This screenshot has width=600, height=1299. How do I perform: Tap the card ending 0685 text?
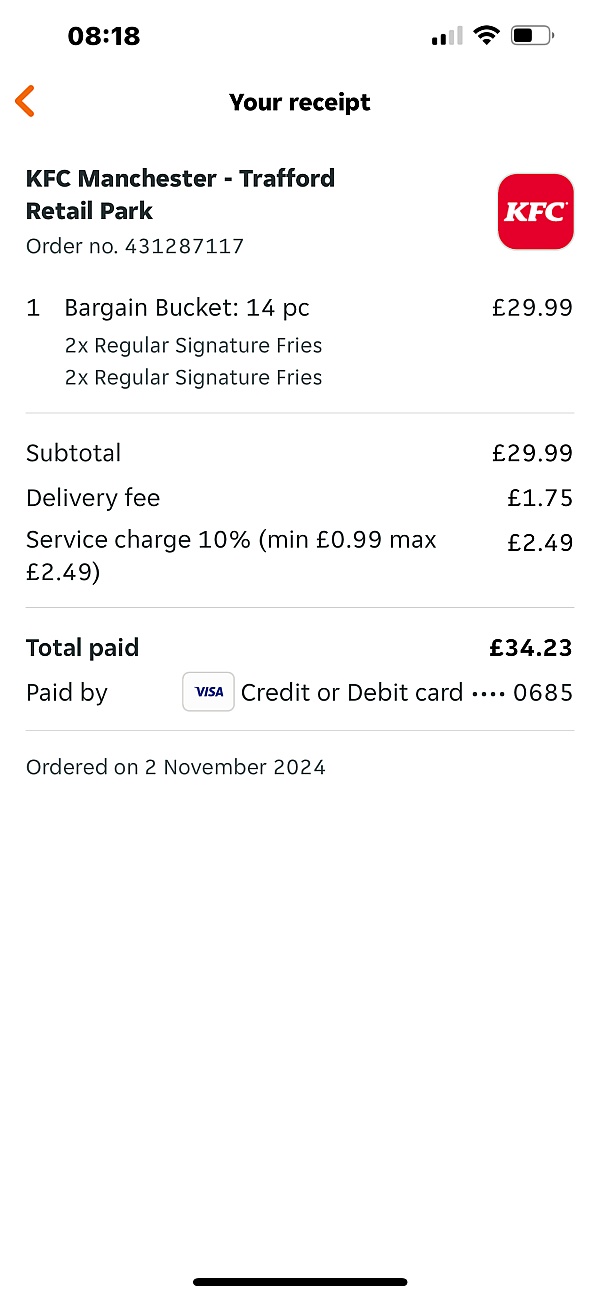tap(407, 693)
